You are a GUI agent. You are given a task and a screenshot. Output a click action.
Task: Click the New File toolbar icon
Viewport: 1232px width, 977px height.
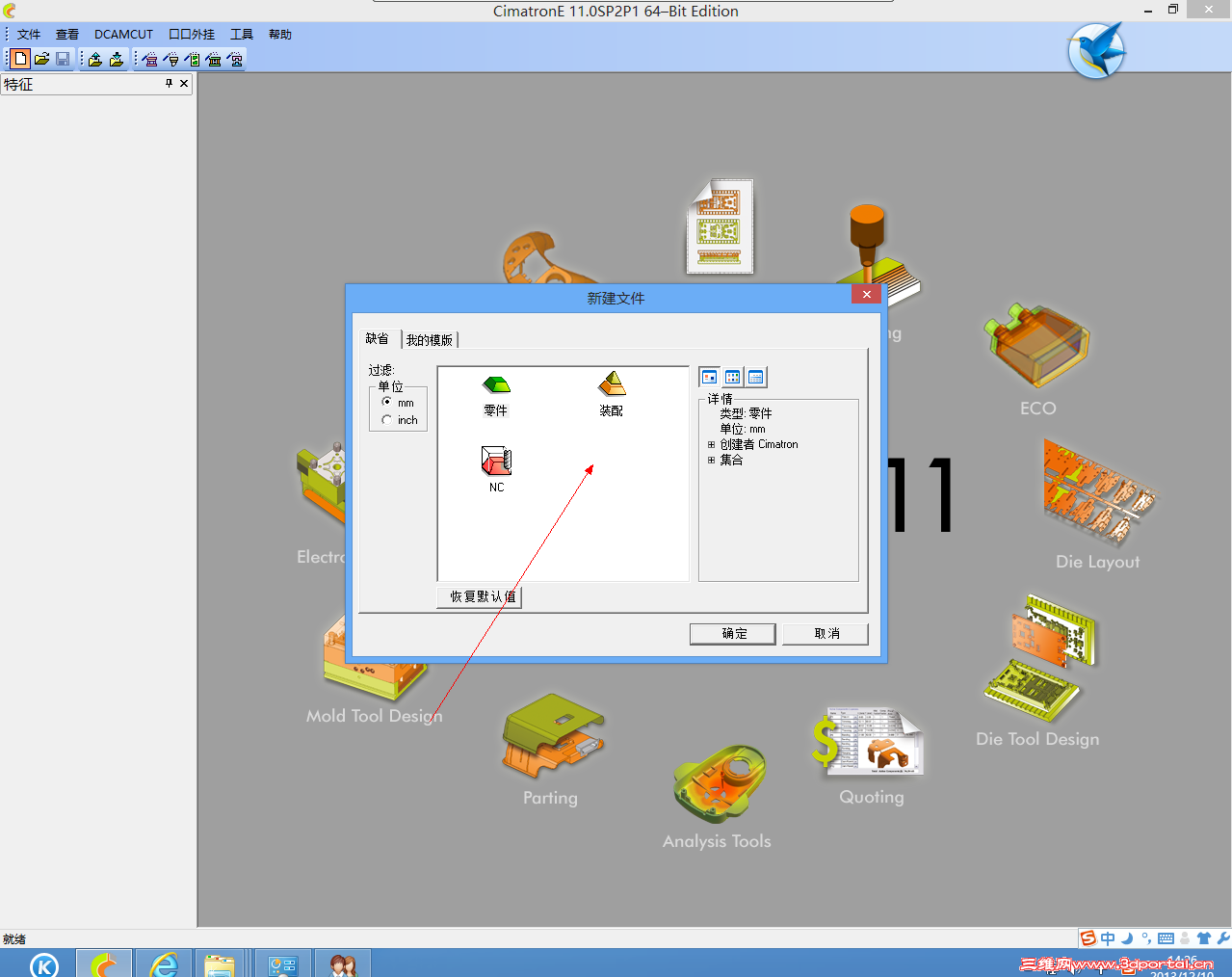point(19,59)
